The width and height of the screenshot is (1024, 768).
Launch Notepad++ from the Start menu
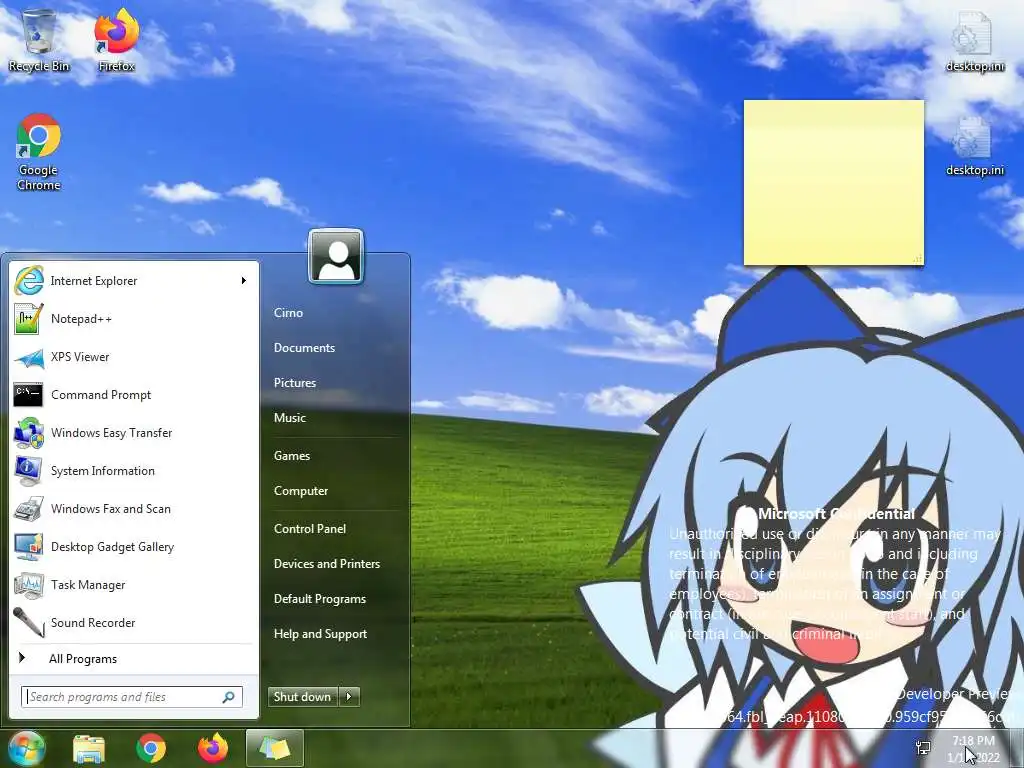(x=133, y=319)
